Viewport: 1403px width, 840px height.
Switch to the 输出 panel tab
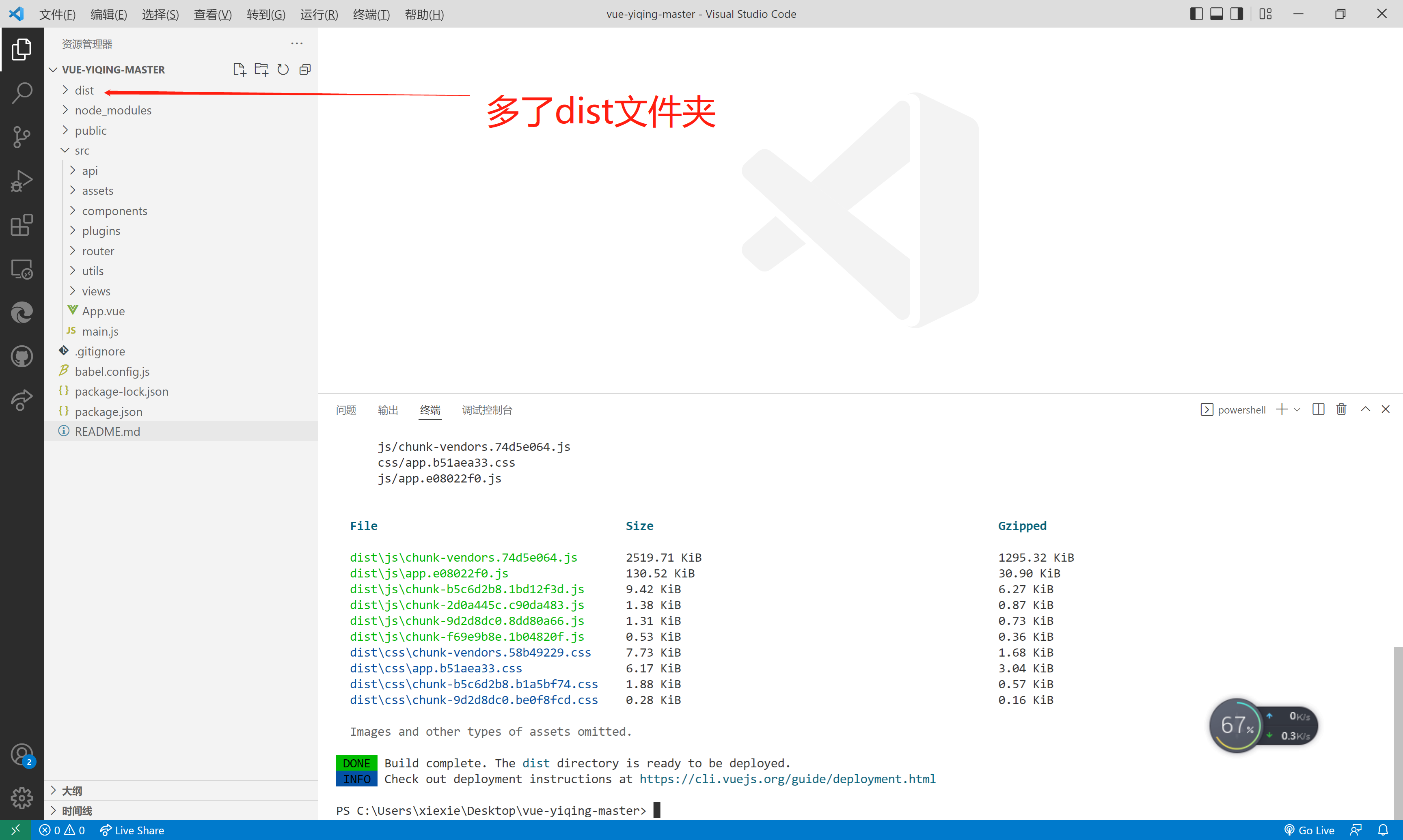(388, 410)
